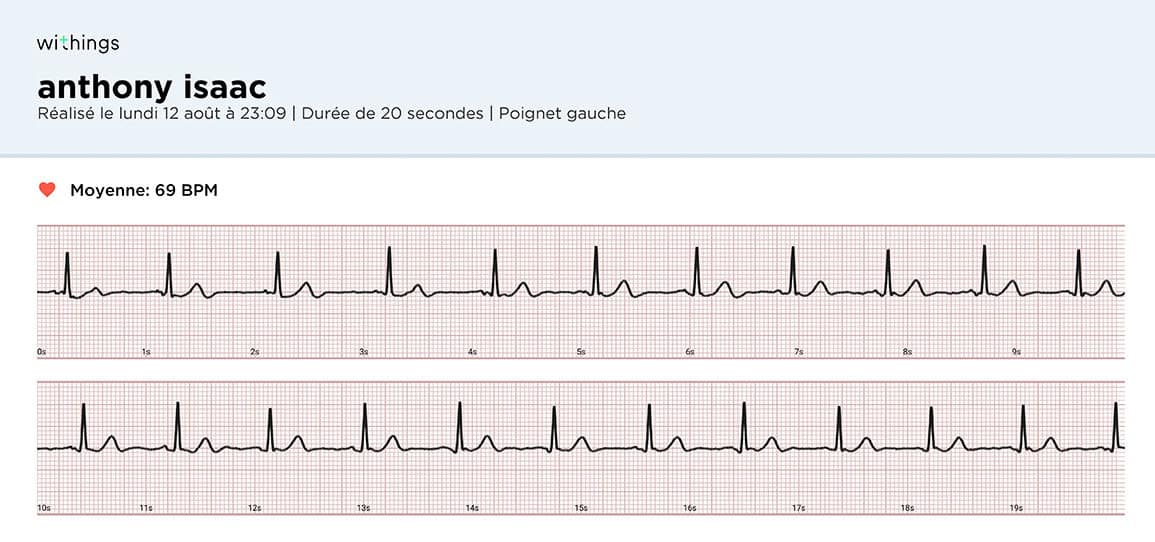
Task: Click the 12s time marker
Action: [254, 509]
